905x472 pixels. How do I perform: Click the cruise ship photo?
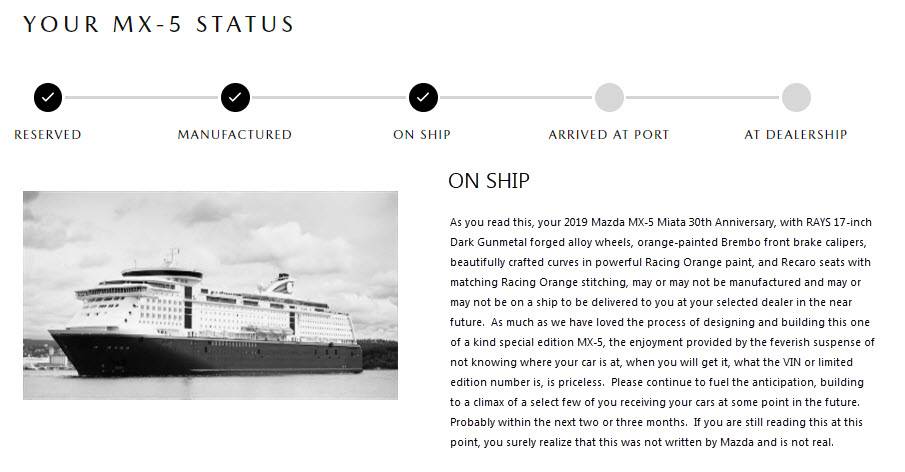pyautogui.click(x=210, y=295)
